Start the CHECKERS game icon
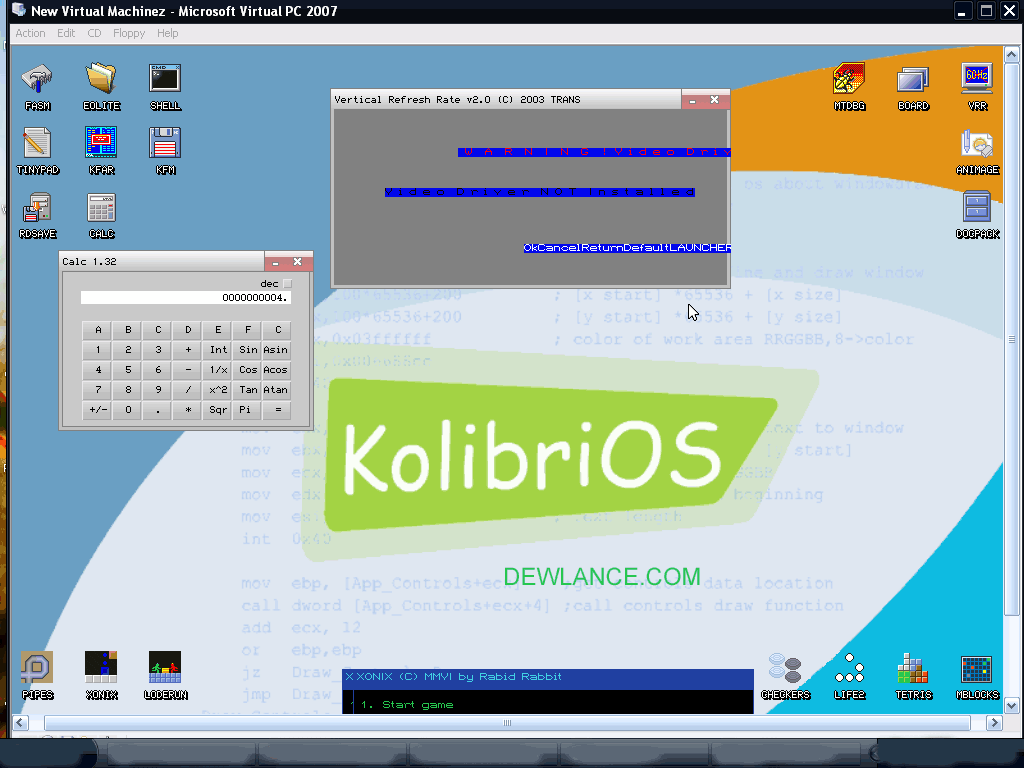Viewport: 1024px width, 768px height. [x=785, y=676]
